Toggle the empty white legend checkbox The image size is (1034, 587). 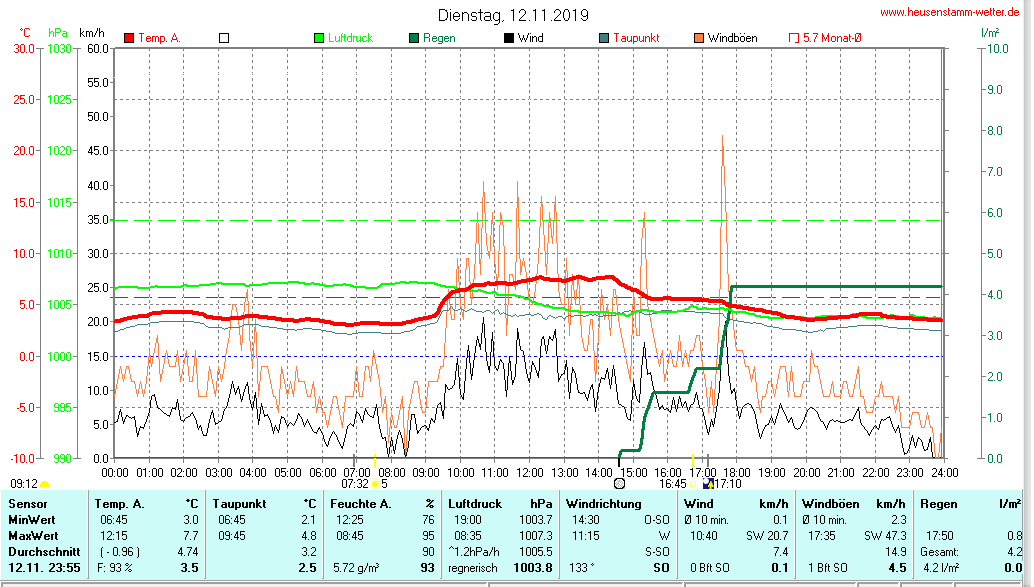(224, 38)
